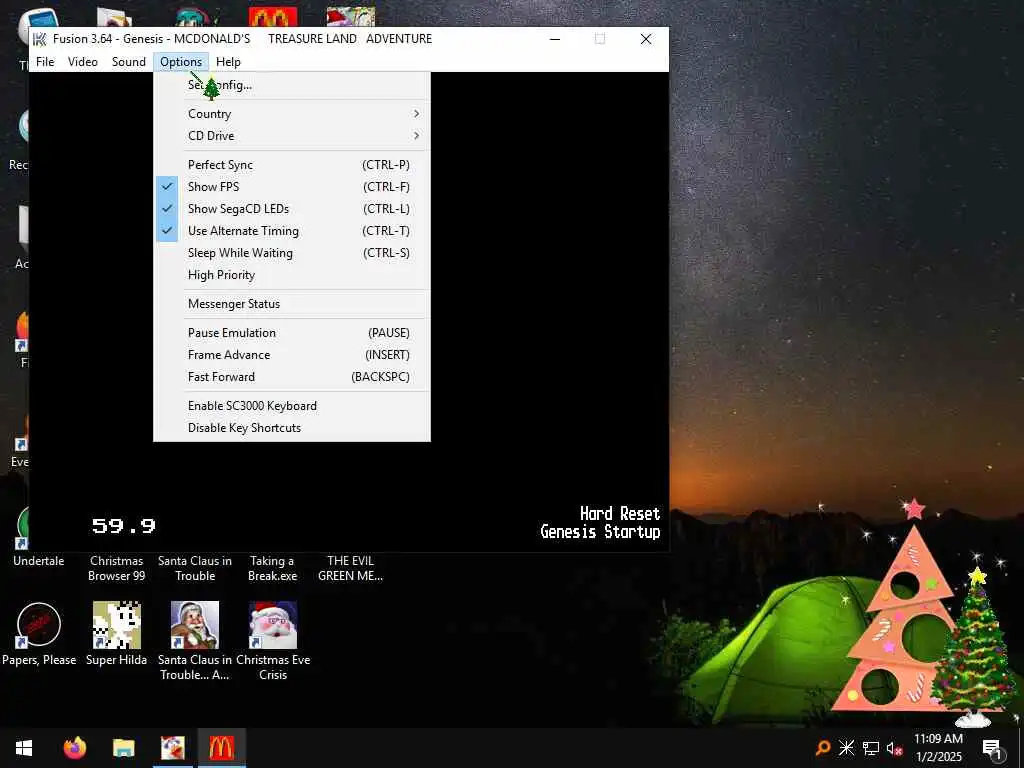1024x768 pixels.
Task: Uncheck Show SegaCD LEDs option
Action: tap(292, 209)
